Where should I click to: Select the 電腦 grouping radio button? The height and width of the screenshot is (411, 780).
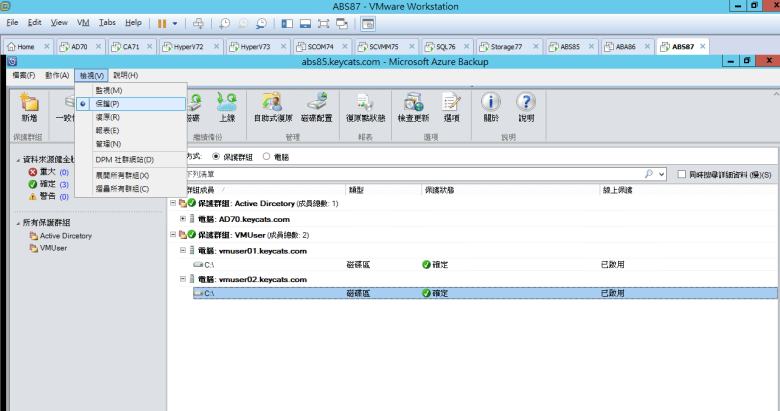point(266,156)
